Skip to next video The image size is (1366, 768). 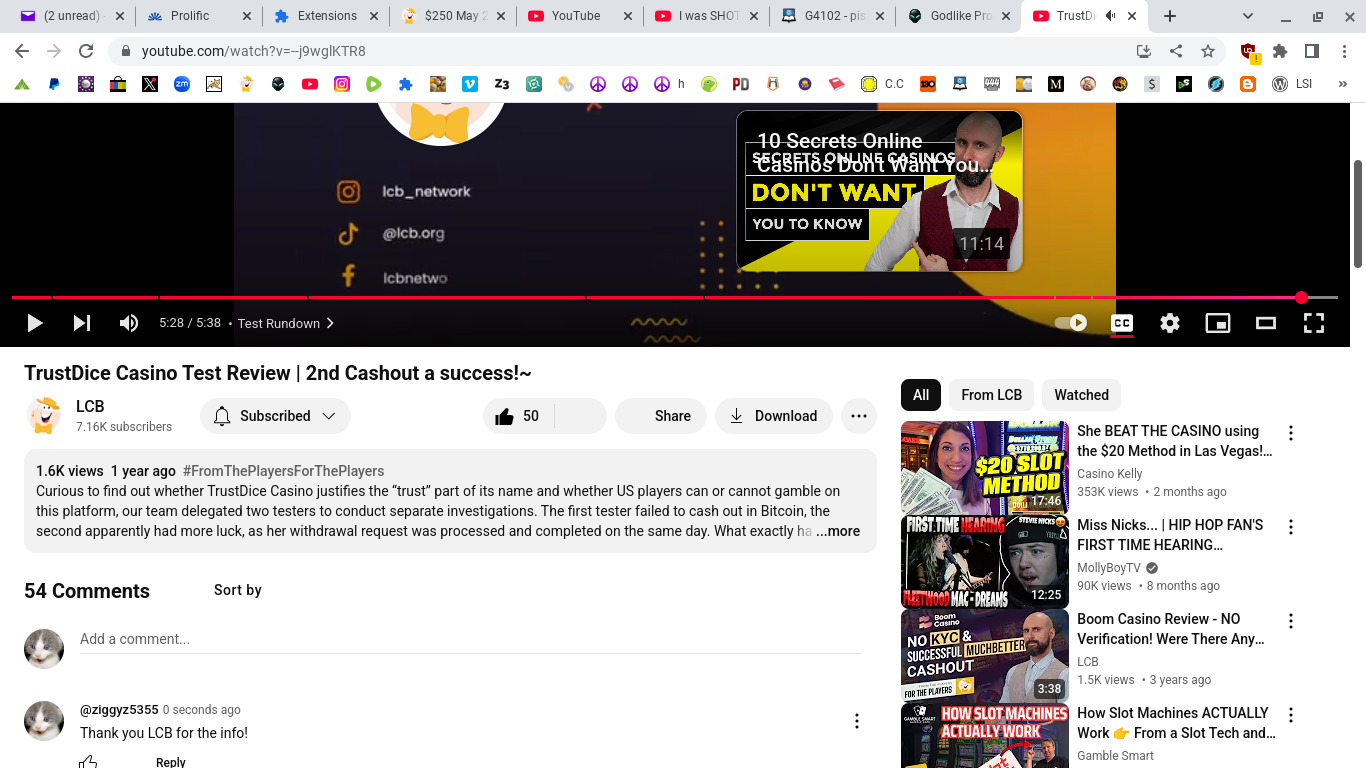[82, 323]
